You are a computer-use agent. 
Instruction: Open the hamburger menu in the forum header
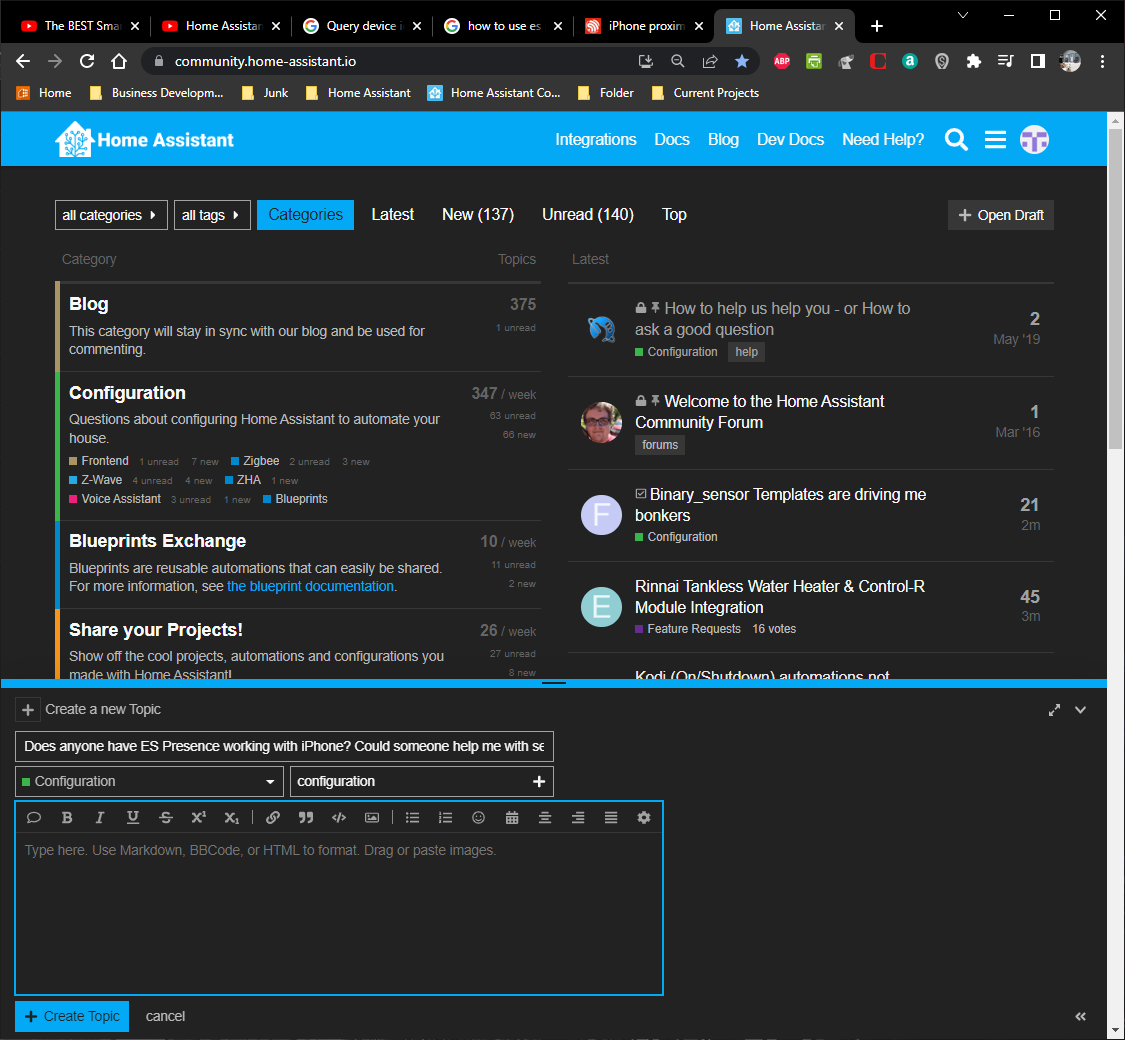[x=995, y=139]
